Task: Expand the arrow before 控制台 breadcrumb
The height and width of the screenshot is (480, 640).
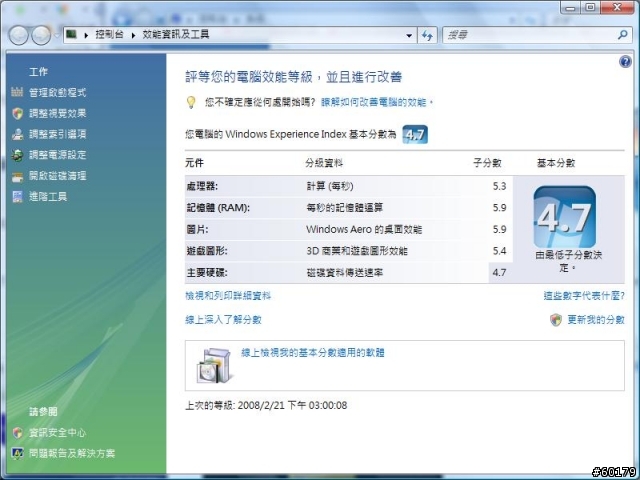Action: coord(86,35)
